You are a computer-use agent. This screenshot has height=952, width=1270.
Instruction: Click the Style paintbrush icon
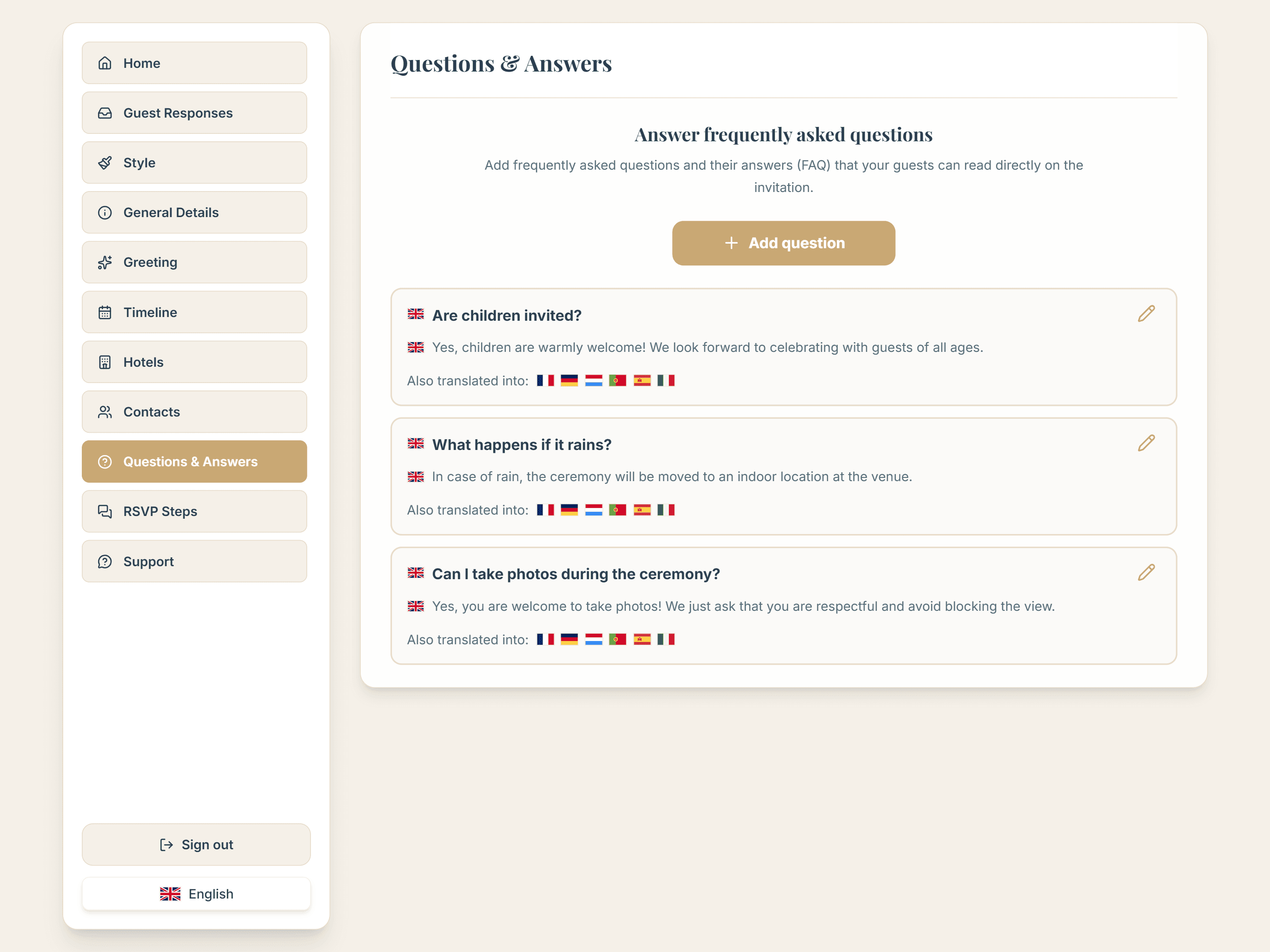pyautogui.click(x=105, y=163)
